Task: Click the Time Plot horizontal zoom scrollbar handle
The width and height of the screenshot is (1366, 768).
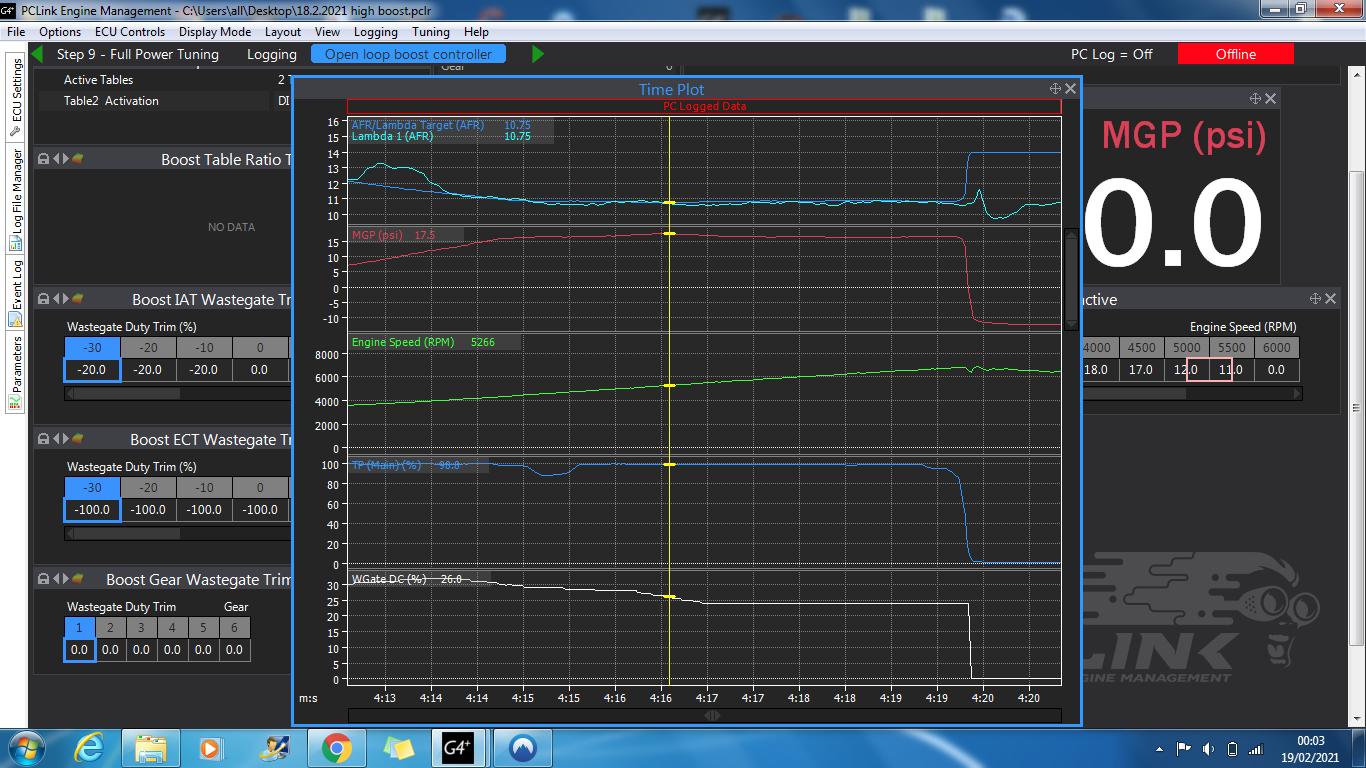Action: pyautogui.click(x=713, y=715)
